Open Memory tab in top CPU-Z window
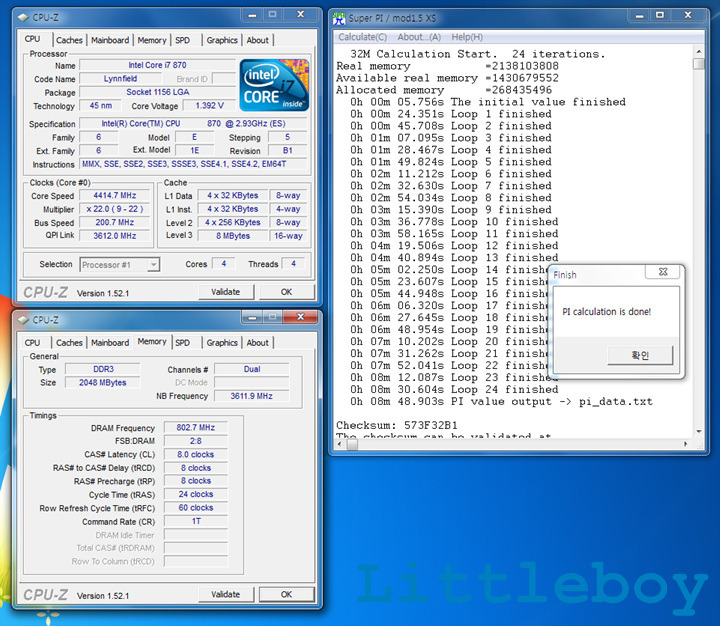The image size is (720, 626). click(152, 40)
